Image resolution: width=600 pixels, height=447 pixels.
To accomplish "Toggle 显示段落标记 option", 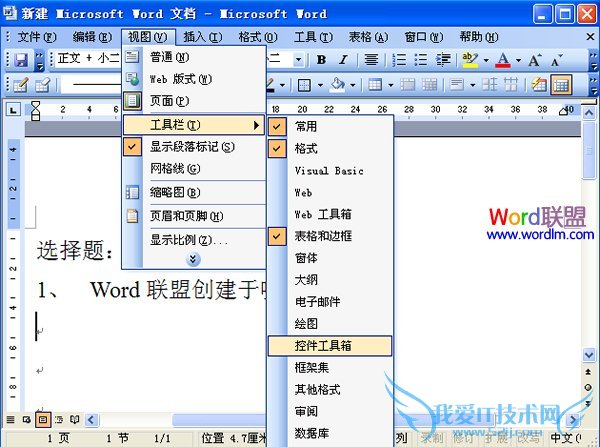I will pyautogui.click(x=194, y=147).
